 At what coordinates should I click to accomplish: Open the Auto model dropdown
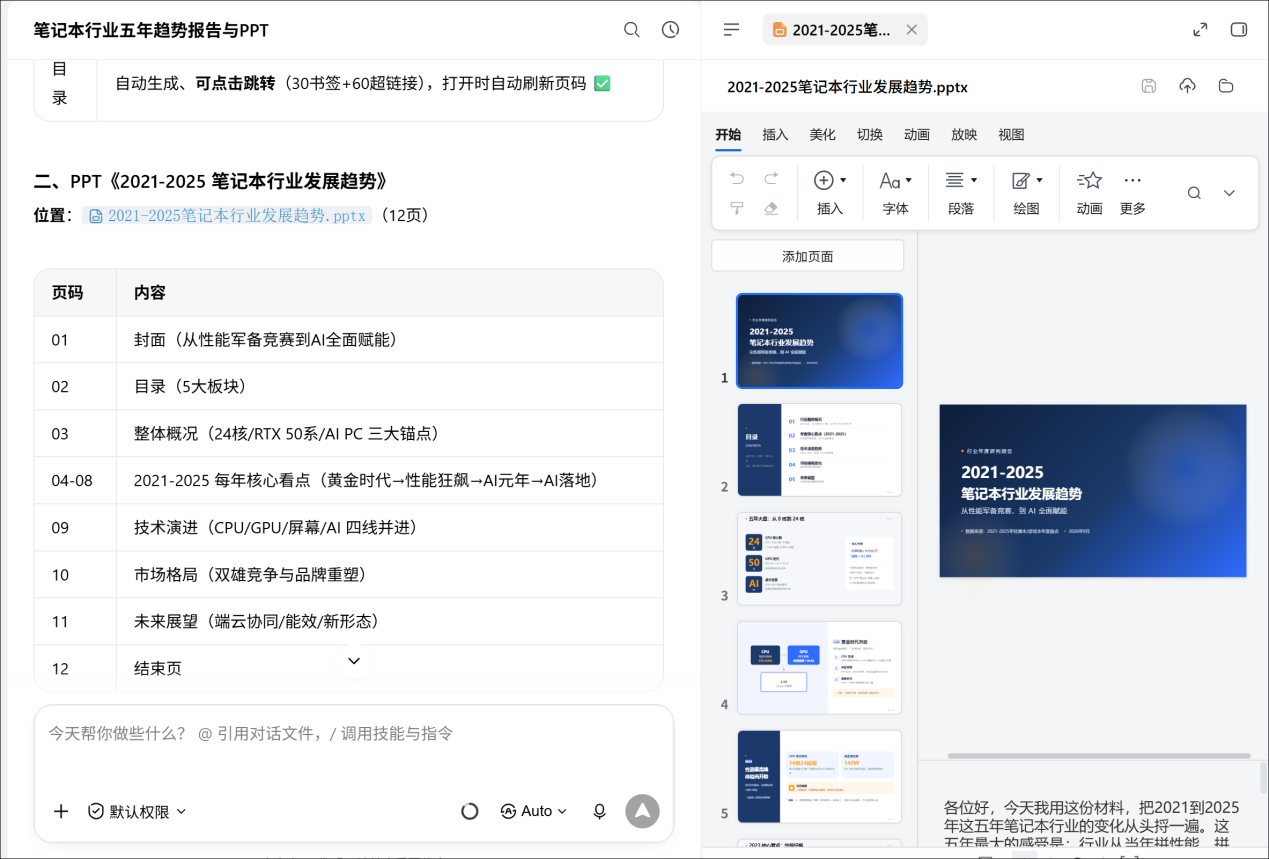pos(534,811)
